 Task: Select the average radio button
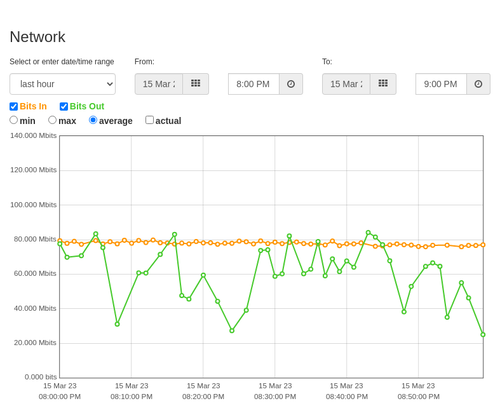point(93,120)
